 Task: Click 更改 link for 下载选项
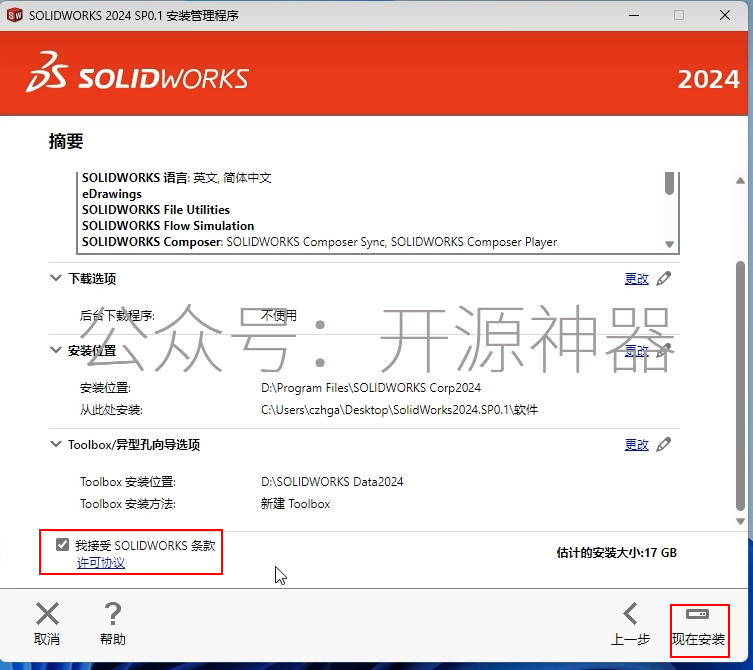coord(636,279)
